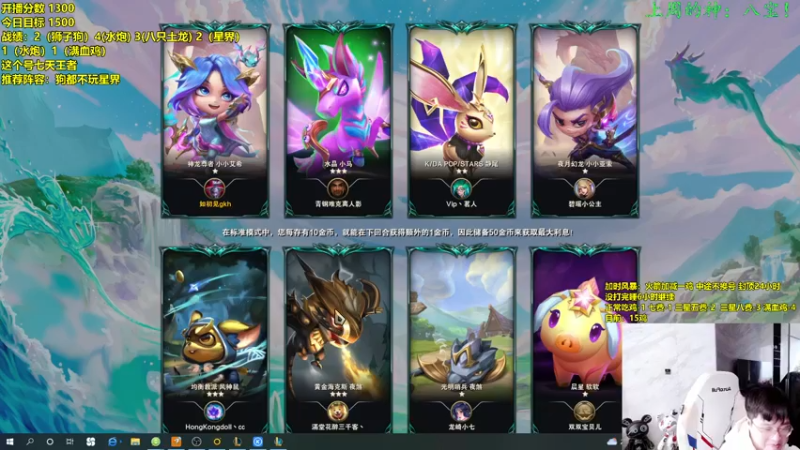Open the Windows Start menu
Image resolution: width=800 pixels, height=450 pixels.
coord(10,441)
